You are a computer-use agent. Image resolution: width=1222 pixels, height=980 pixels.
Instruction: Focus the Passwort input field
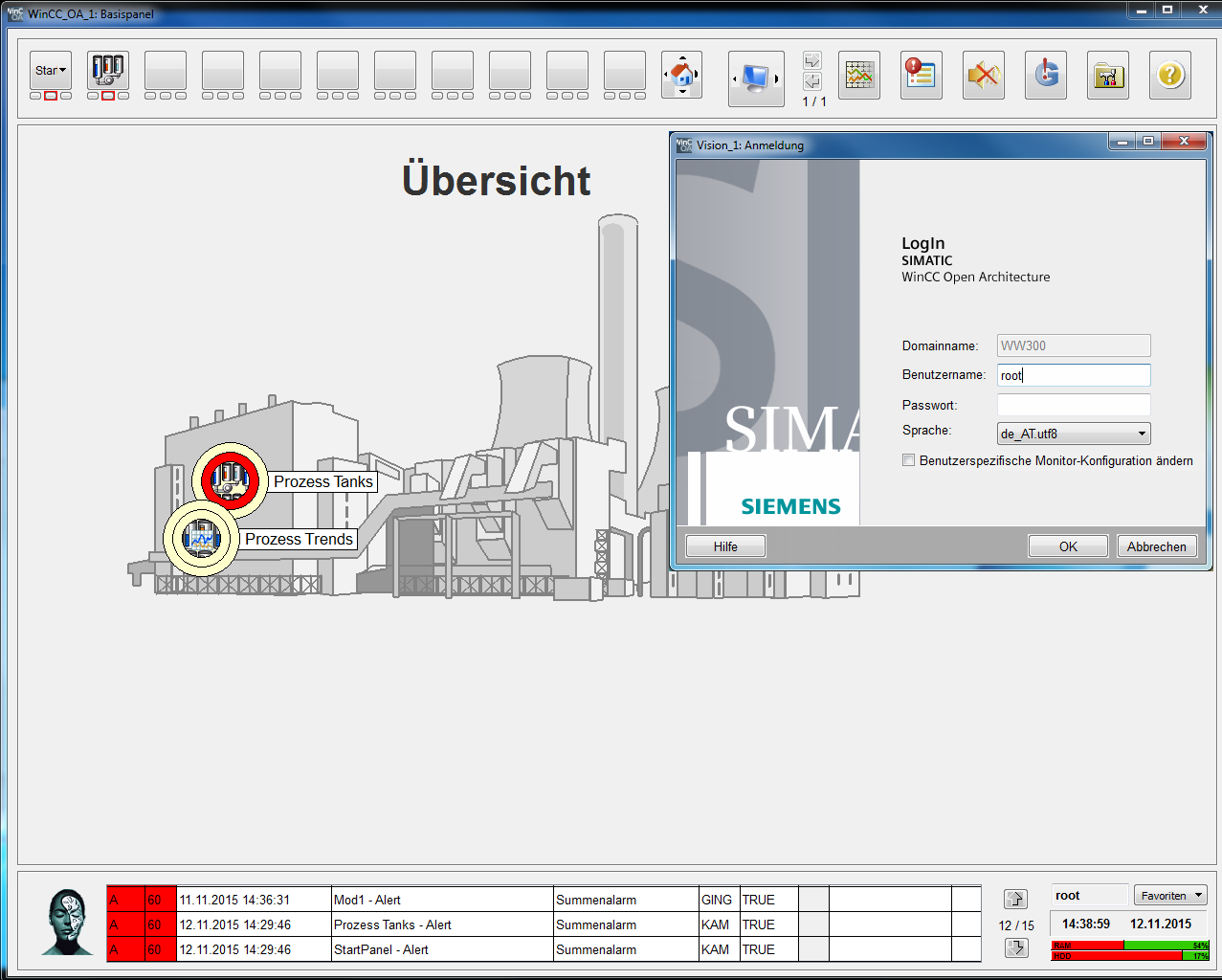(x=1074, y=405)
